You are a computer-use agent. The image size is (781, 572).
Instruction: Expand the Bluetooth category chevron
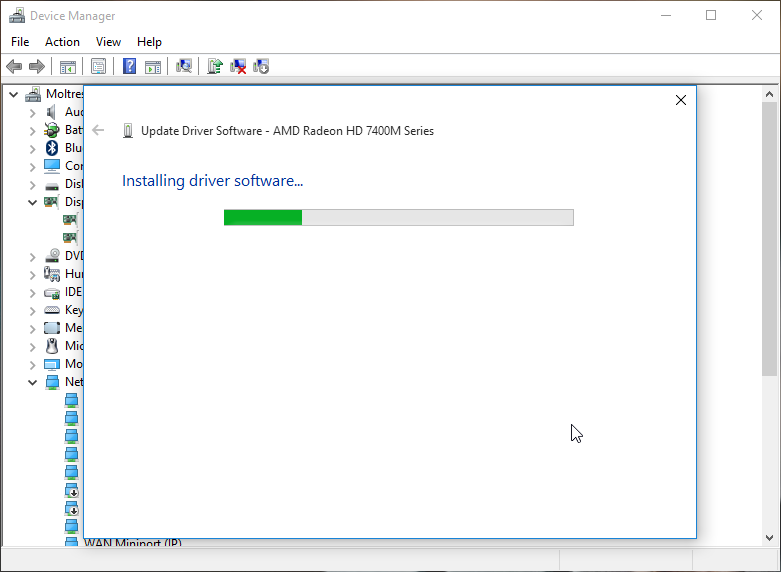pyautogui.click(x=32, y=149)
